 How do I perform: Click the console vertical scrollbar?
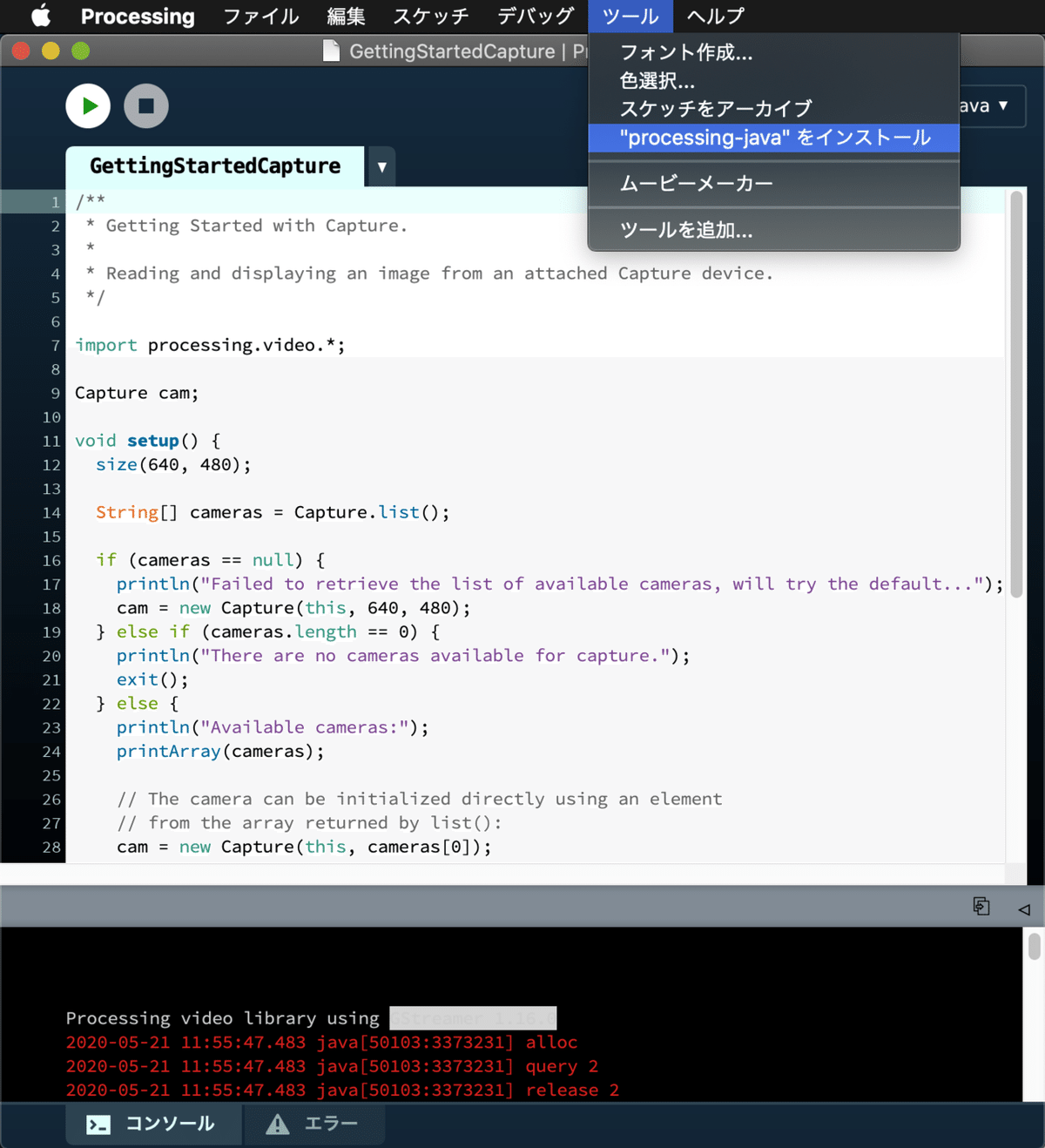coord(1034,946)
